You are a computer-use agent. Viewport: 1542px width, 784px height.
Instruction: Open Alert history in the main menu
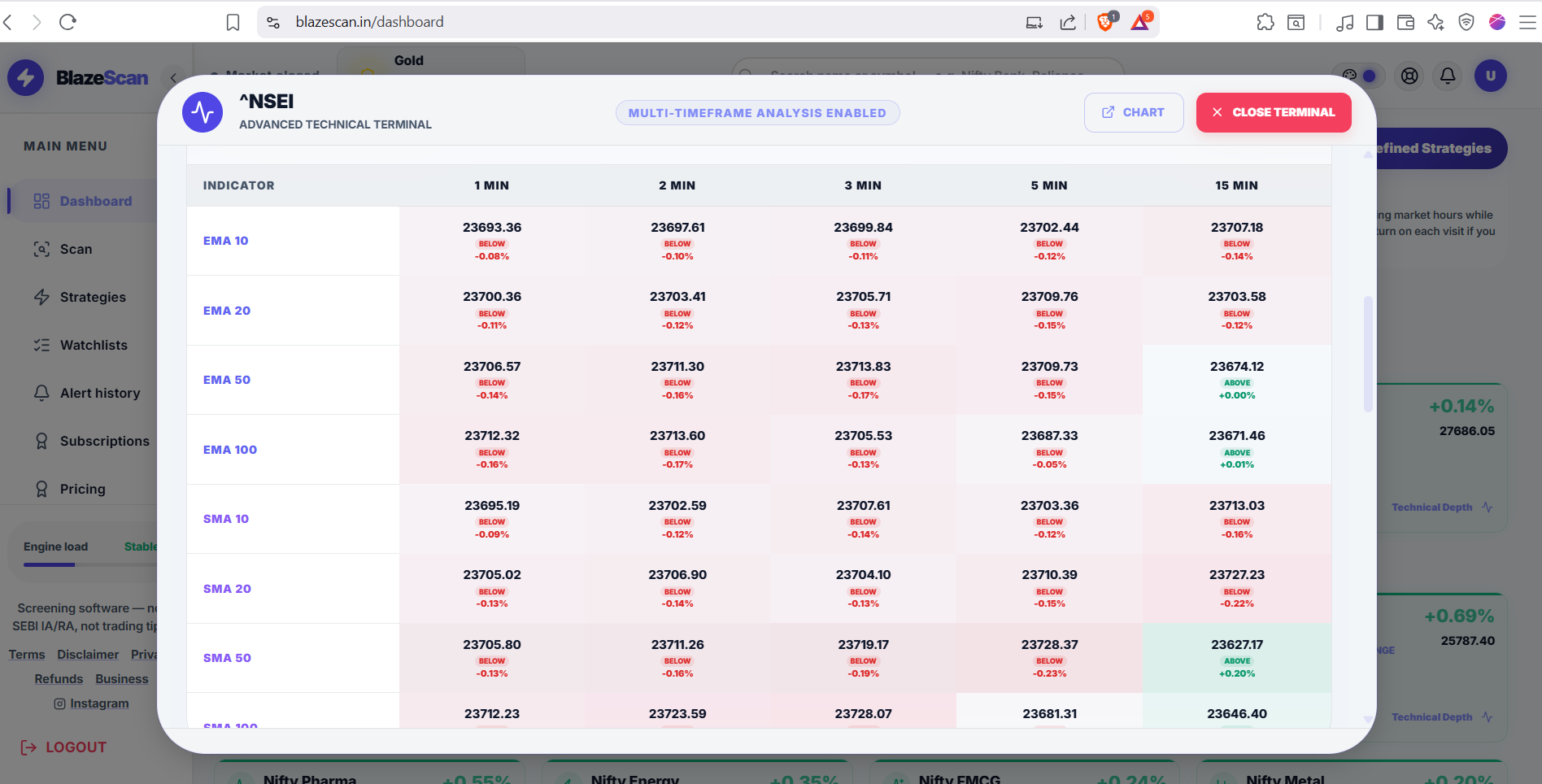click(x=87, y=393)
